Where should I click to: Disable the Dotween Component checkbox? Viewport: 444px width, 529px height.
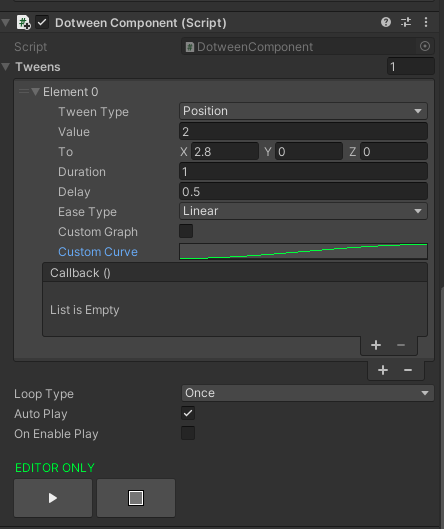[42, 23]
